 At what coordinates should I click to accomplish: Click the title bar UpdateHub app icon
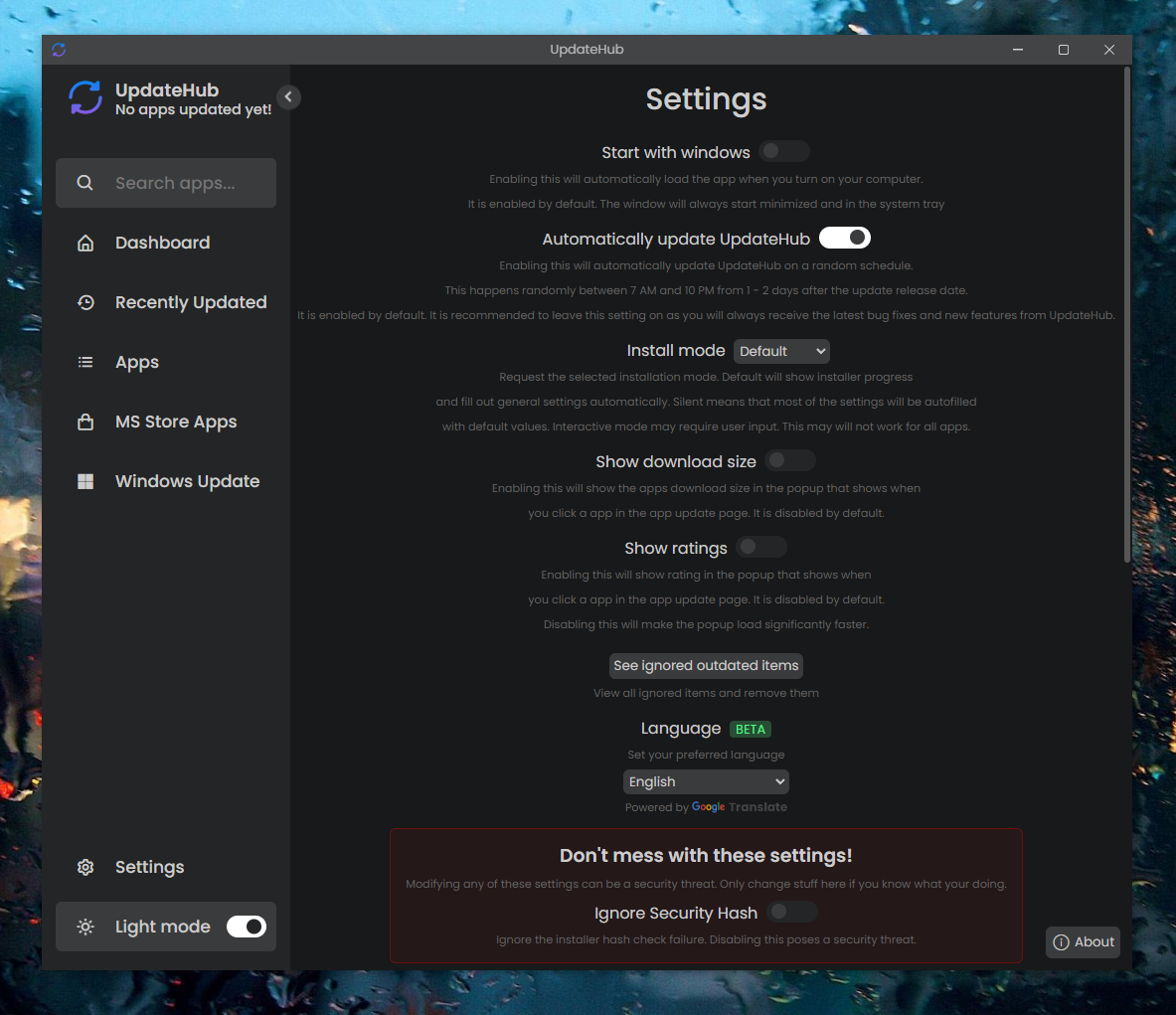59,50
